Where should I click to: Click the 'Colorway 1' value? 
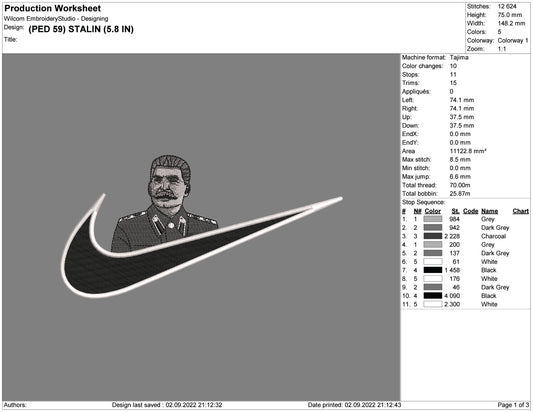[513, 40]
